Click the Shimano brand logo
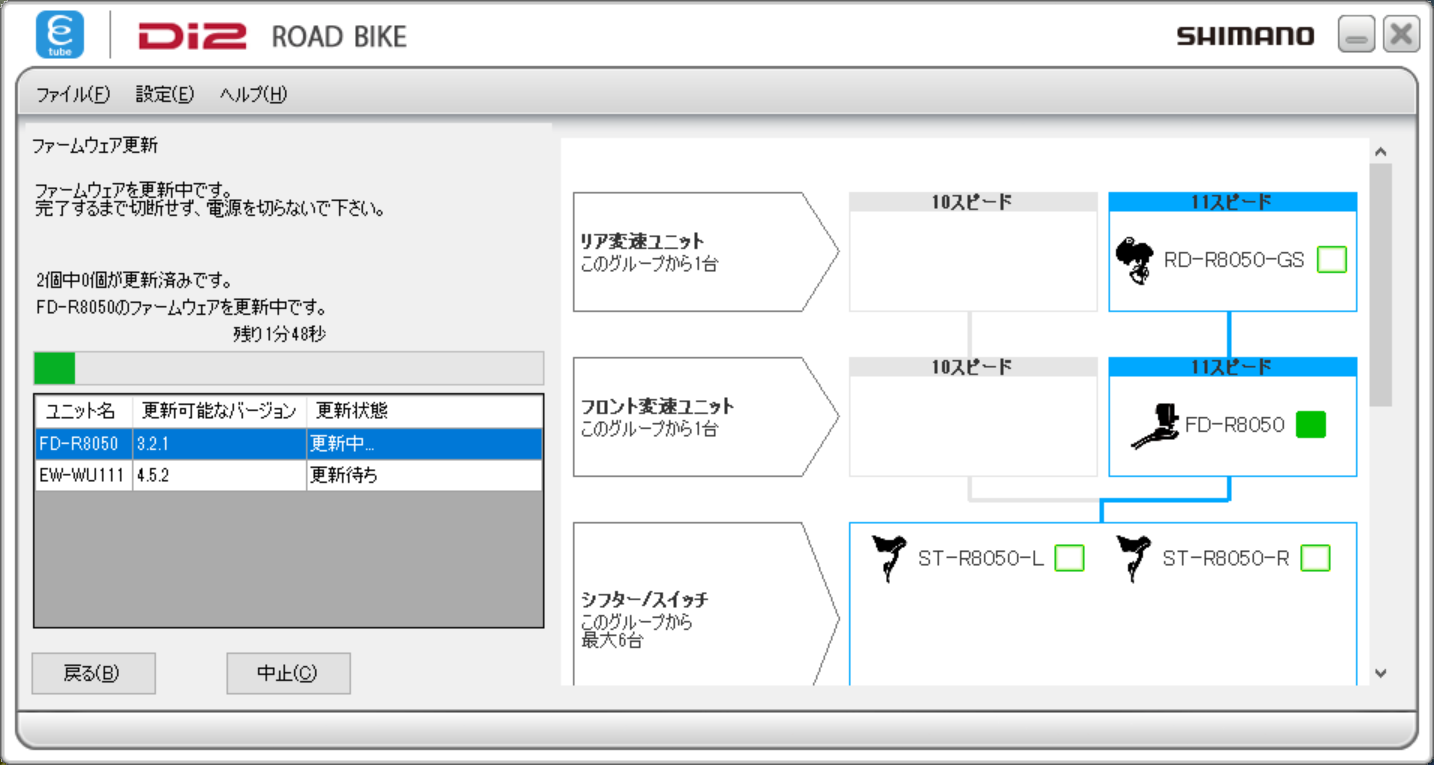Viewport: 1434px width, 765px height. tap(1245, 37)
